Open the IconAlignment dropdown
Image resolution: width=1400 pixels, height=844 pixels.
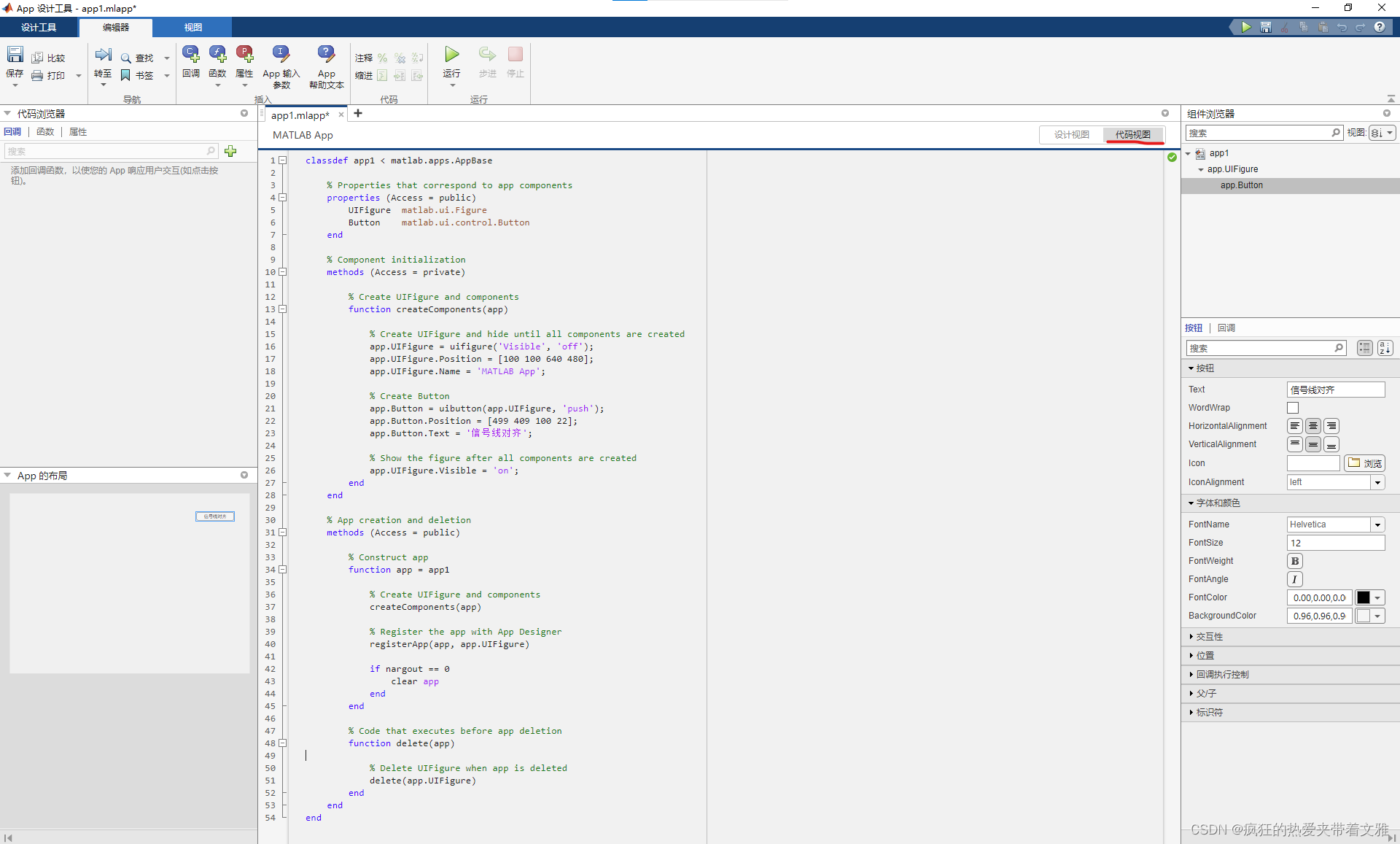coord(1377,482)
